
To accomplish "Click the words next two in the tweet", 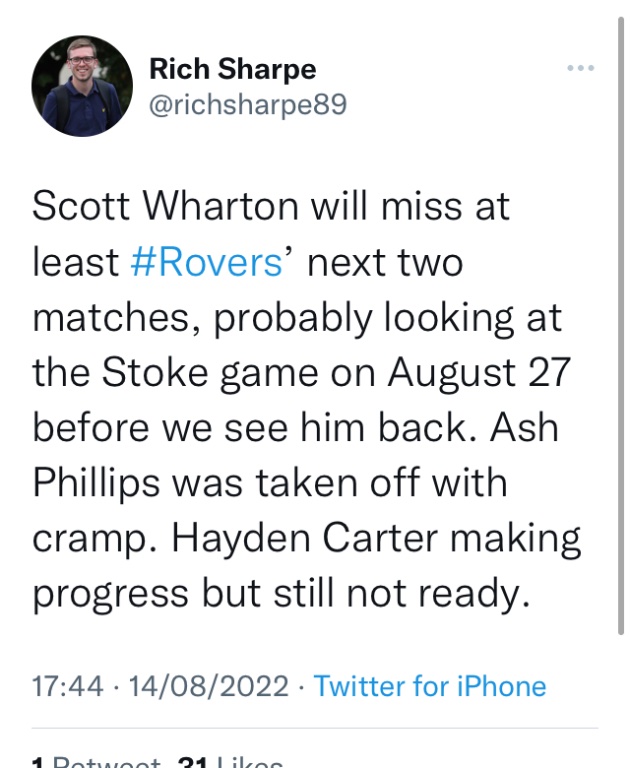I will point(385,262).
